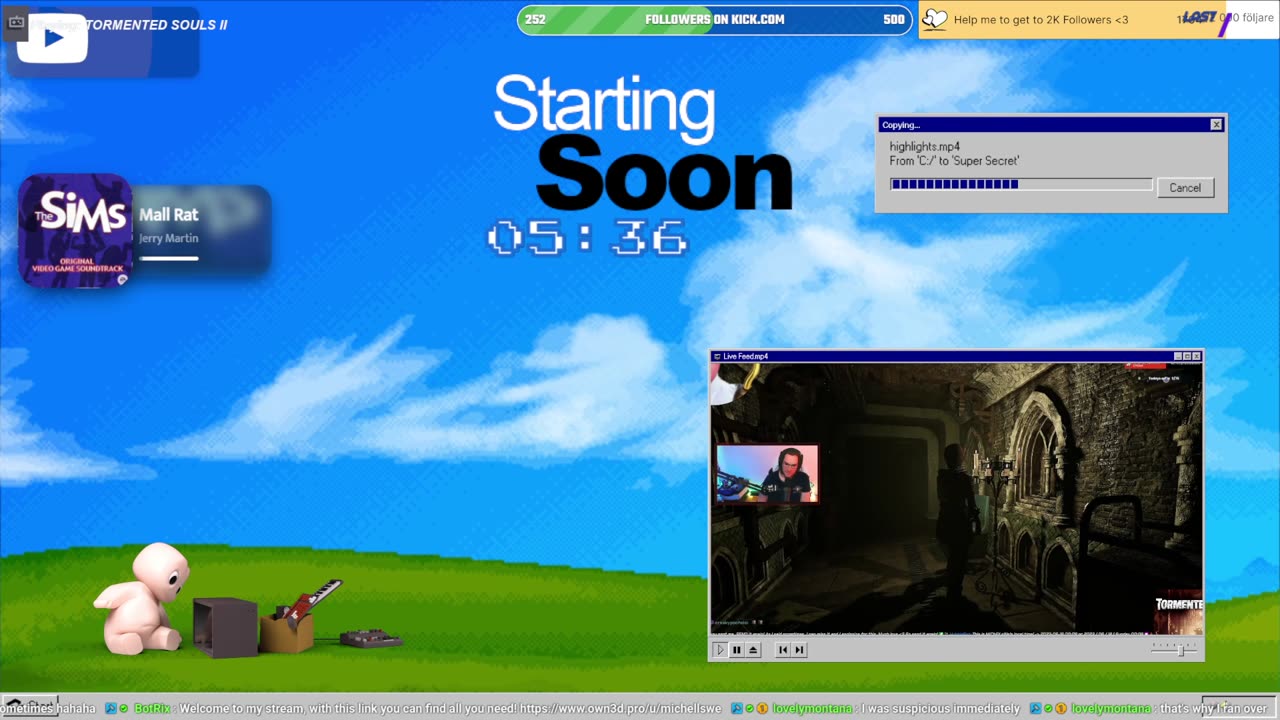Click the Mall Rat song progress bar
The height and width of the screenshot is (720, 1280).
[x=169, y=258]
